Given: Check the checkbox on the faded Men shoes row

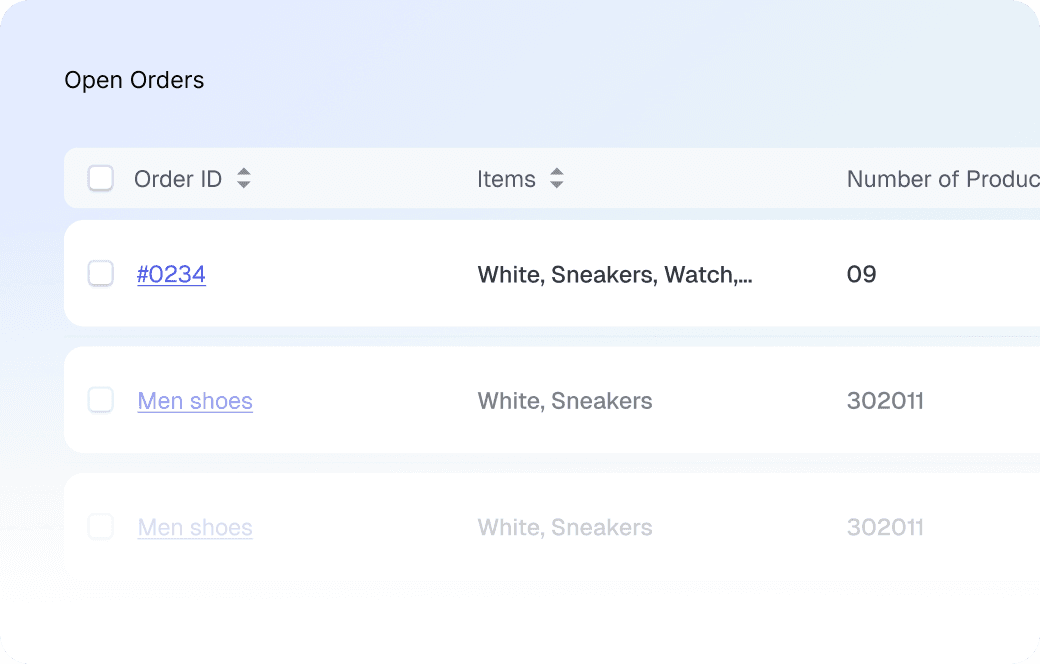Looking at the screenshot, I should pyautogui.click(x=100, y=527).
